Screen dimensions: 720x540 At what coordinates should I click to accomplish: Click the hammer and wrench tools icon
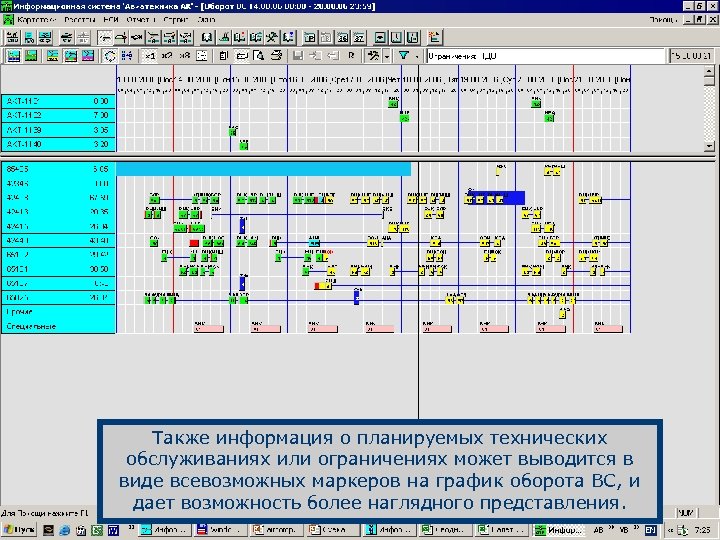[373, 56]
